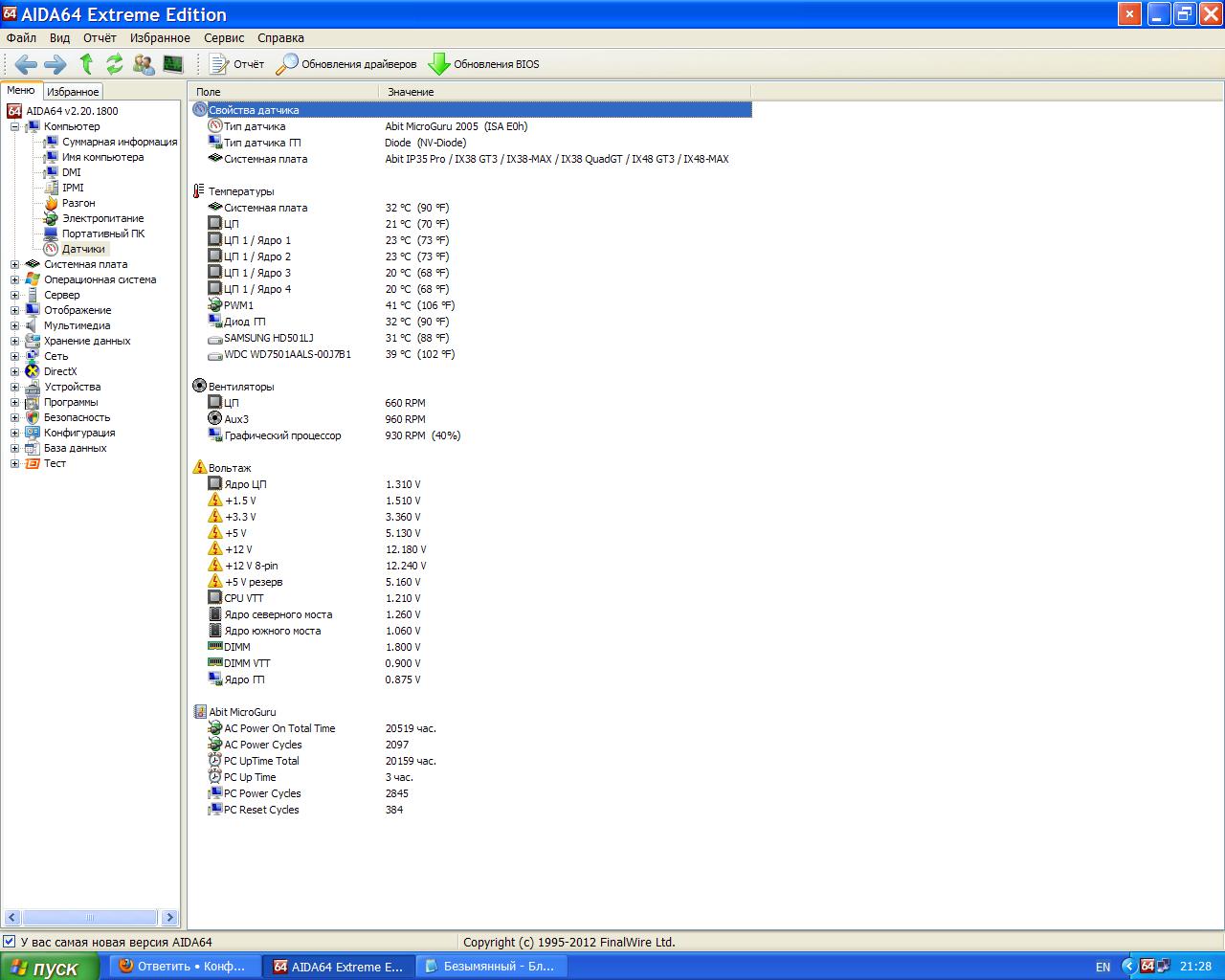Expand the Отображение tree node
1225x980 pixels.
pyautogui.click(x=14, y=310)
